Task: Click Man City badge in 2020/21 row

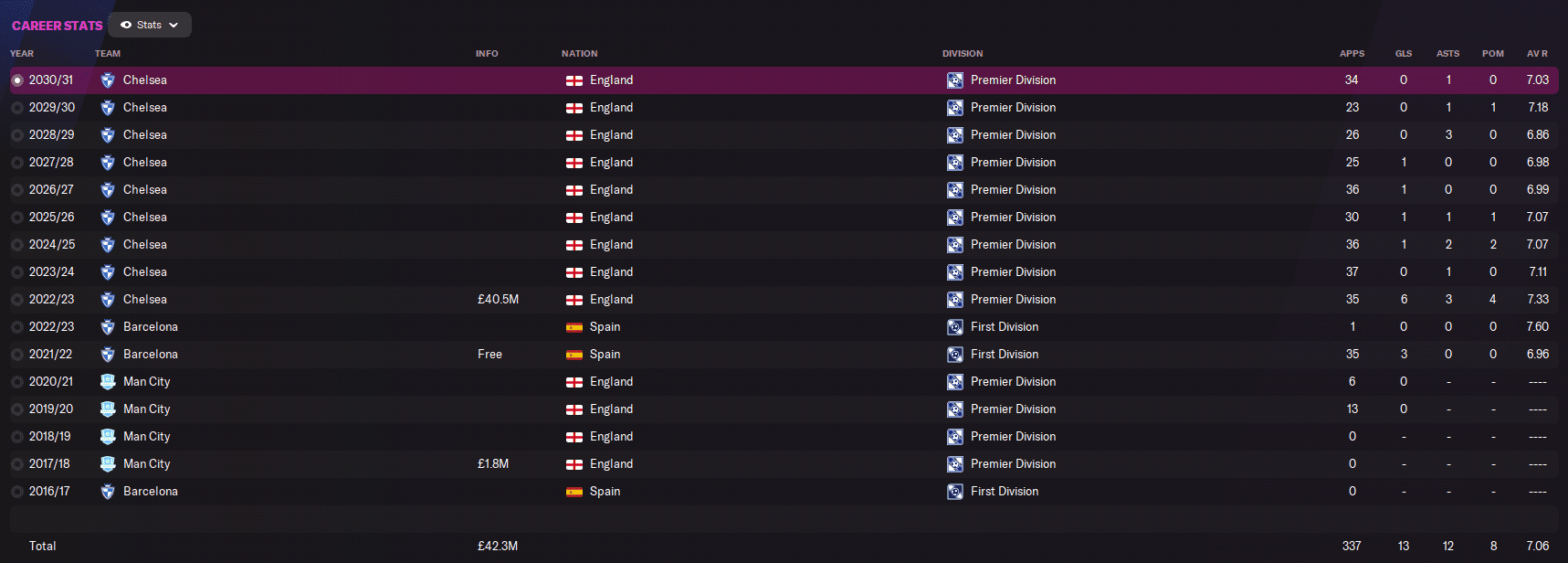Action: (x=108, y=382)
